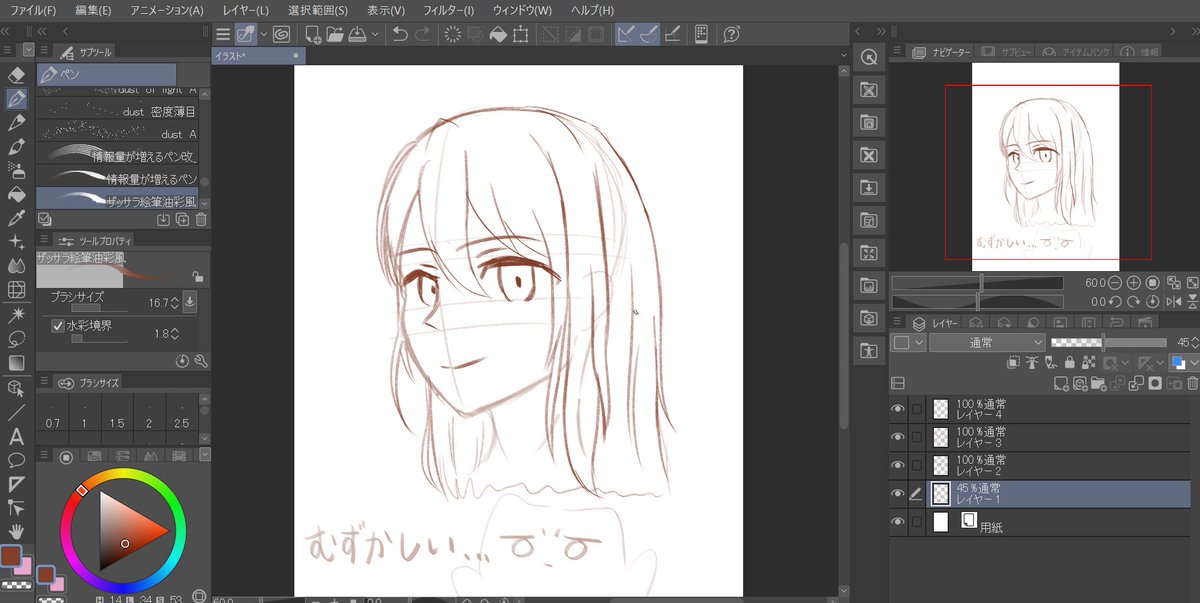Adjust layer opacity 45 stepper arrows

tap(1195, 342)
